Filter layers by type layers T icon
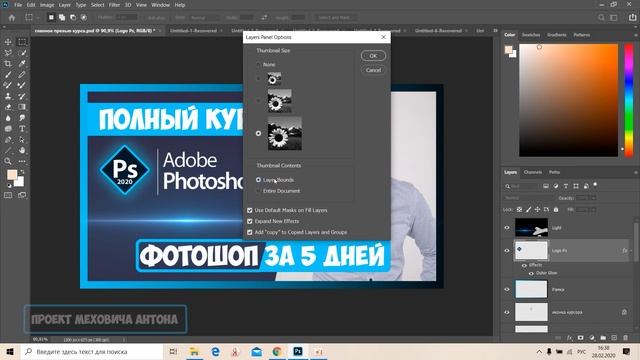 (566, 186)
